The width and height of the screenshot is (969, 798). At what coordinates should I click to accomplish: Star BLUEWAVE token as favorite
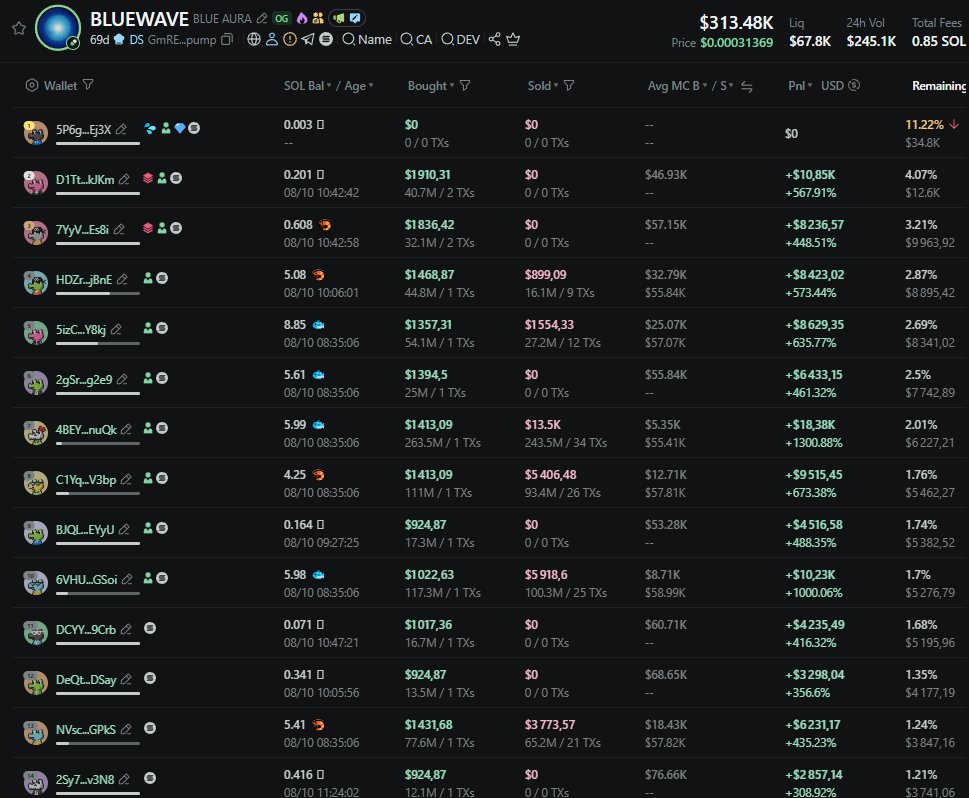coord(19,28)
